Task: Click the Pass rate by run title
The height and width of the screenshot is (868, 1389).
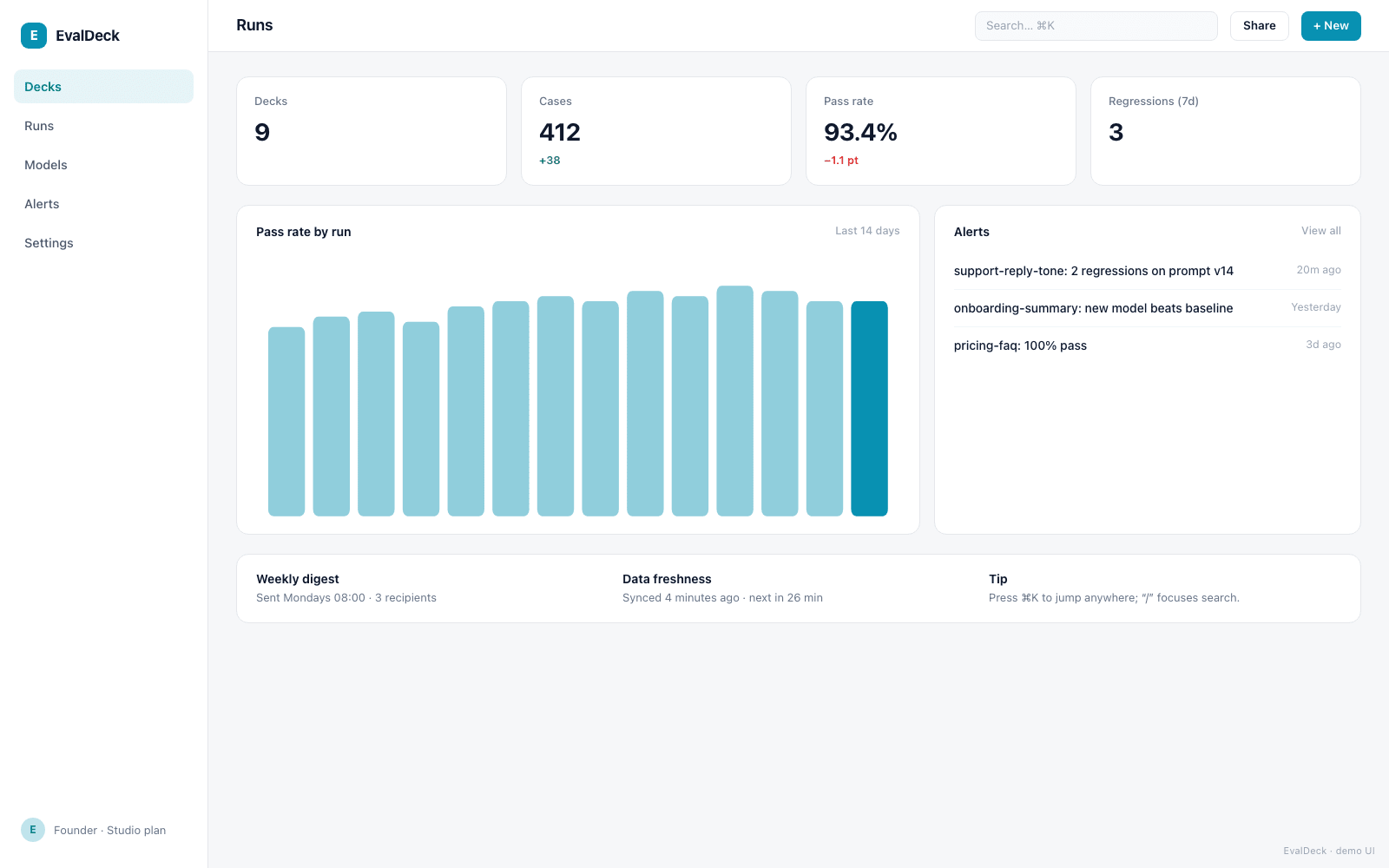Action: tap(304, 232)
